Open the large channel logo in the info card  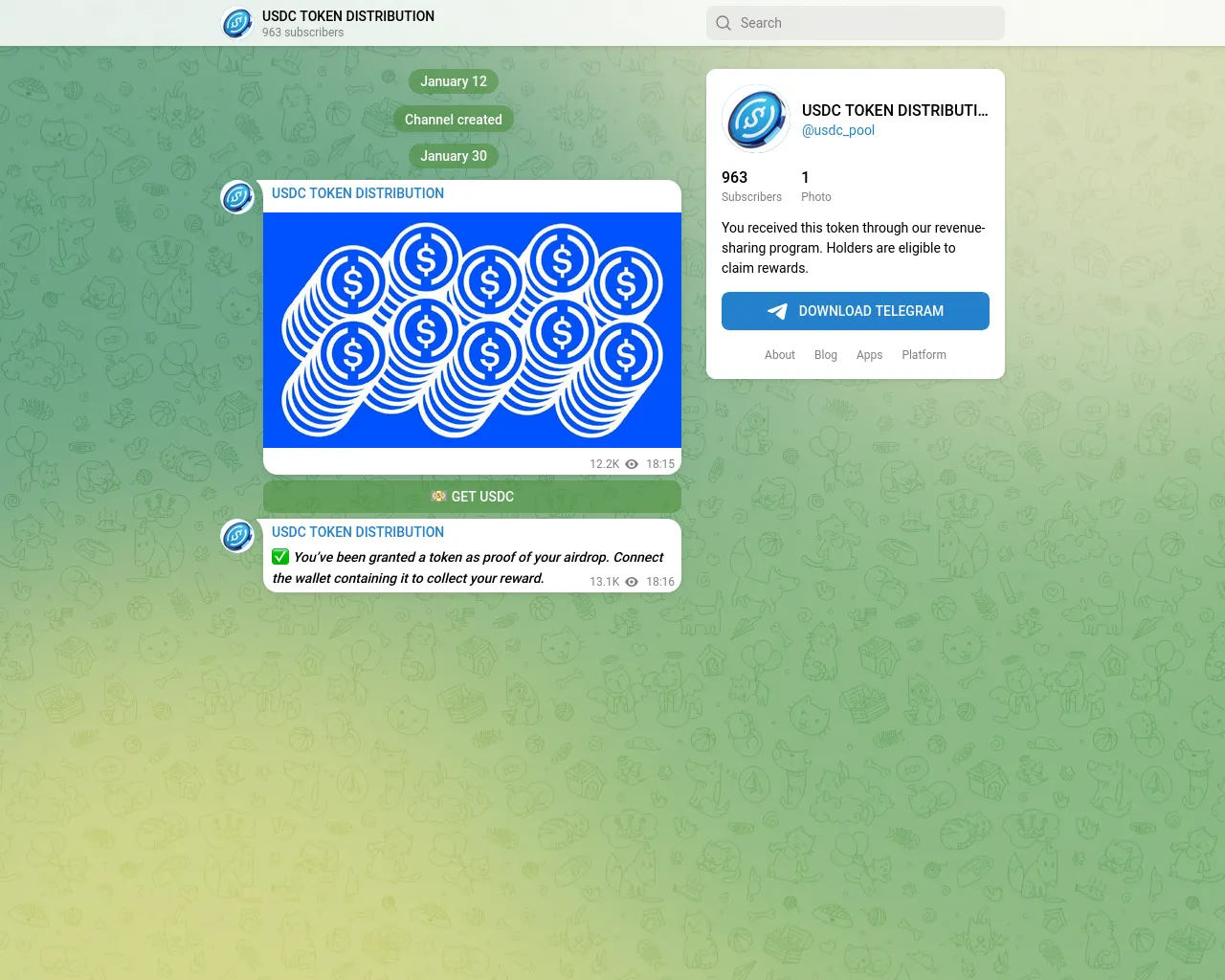coord(756,119)
